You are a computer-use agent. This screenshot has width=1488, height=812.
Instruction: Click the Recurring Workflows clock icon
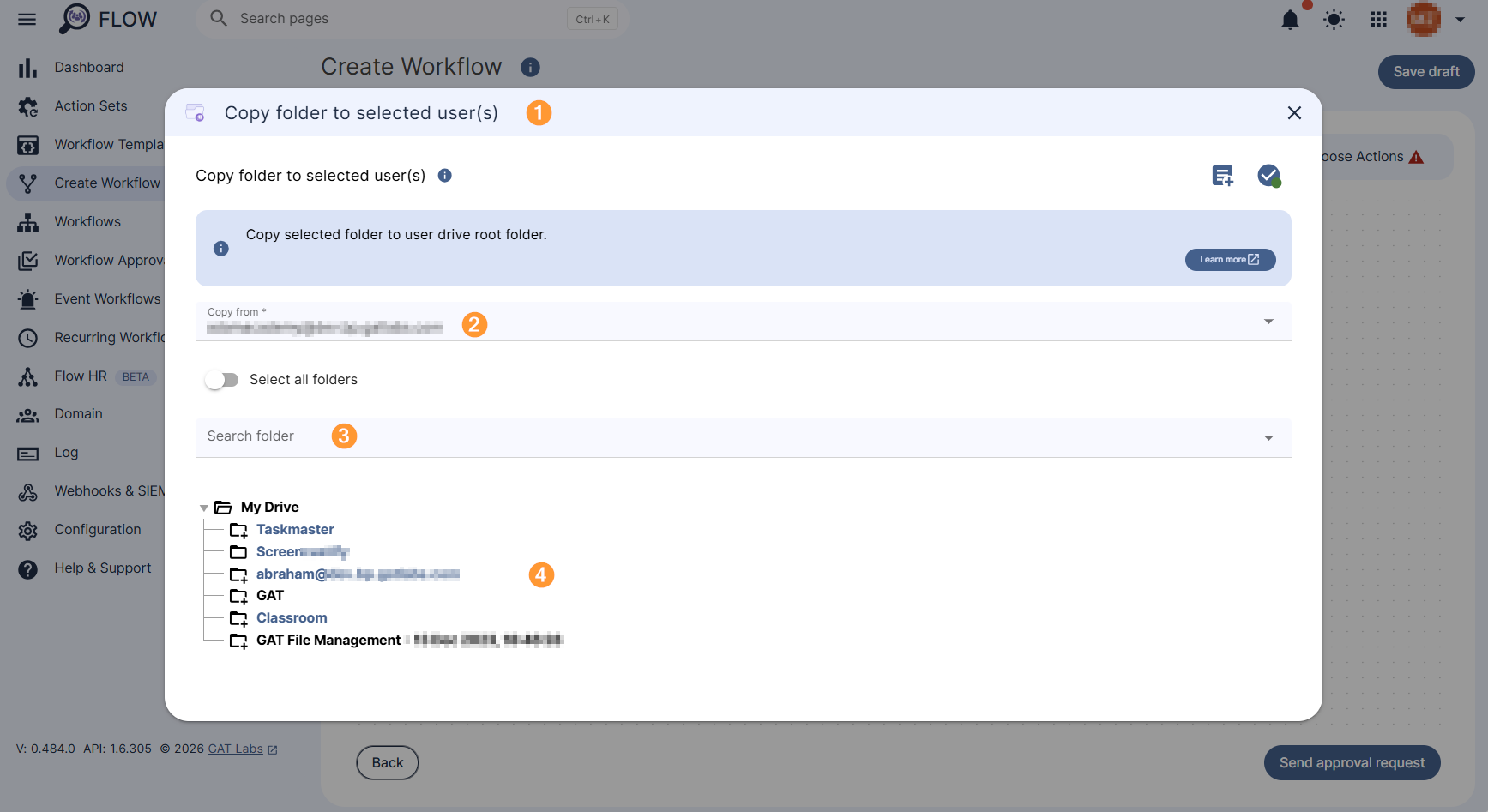coord(28,338)
